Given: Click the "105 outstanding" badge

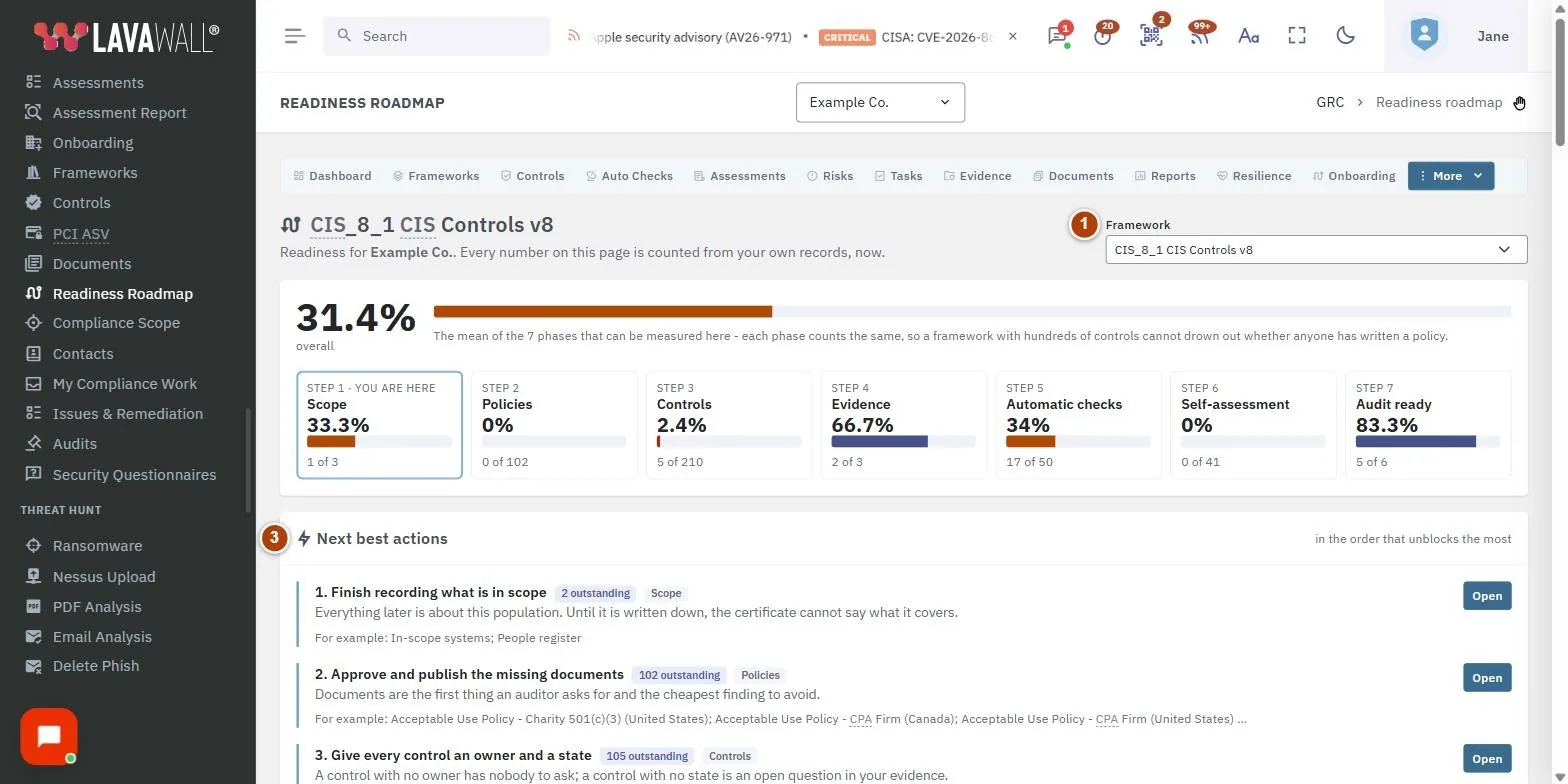Looking at the screenshot, I should (x=647, y=756).
